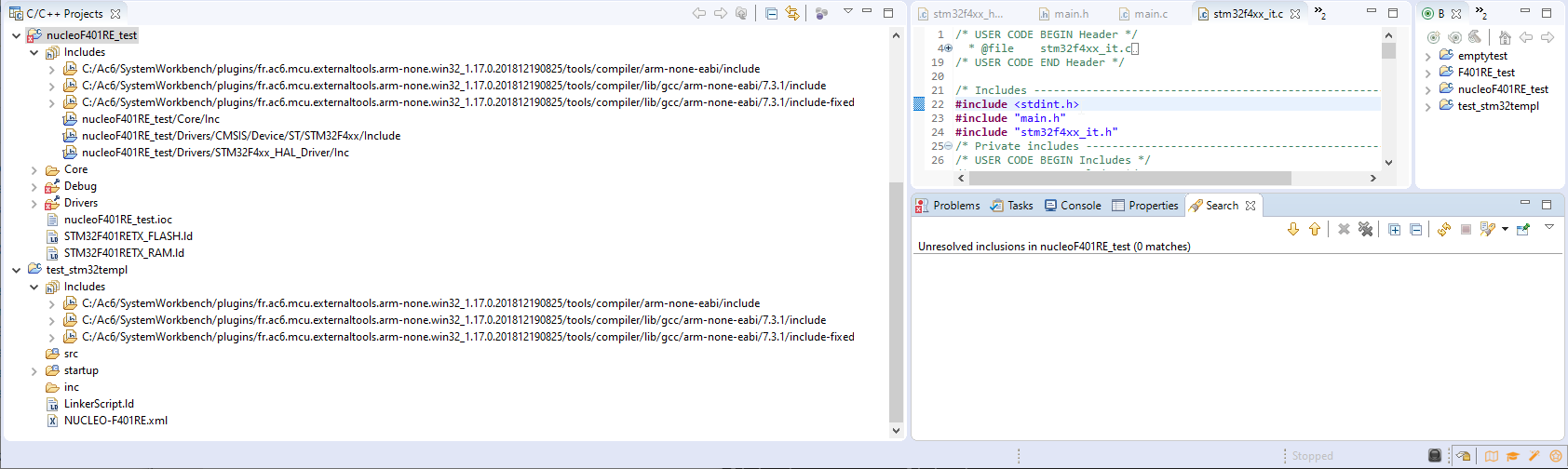Open STM32F401RETX_FLASH.ld file
This screenshot has height=469, width=1568.
coord(128,236)
